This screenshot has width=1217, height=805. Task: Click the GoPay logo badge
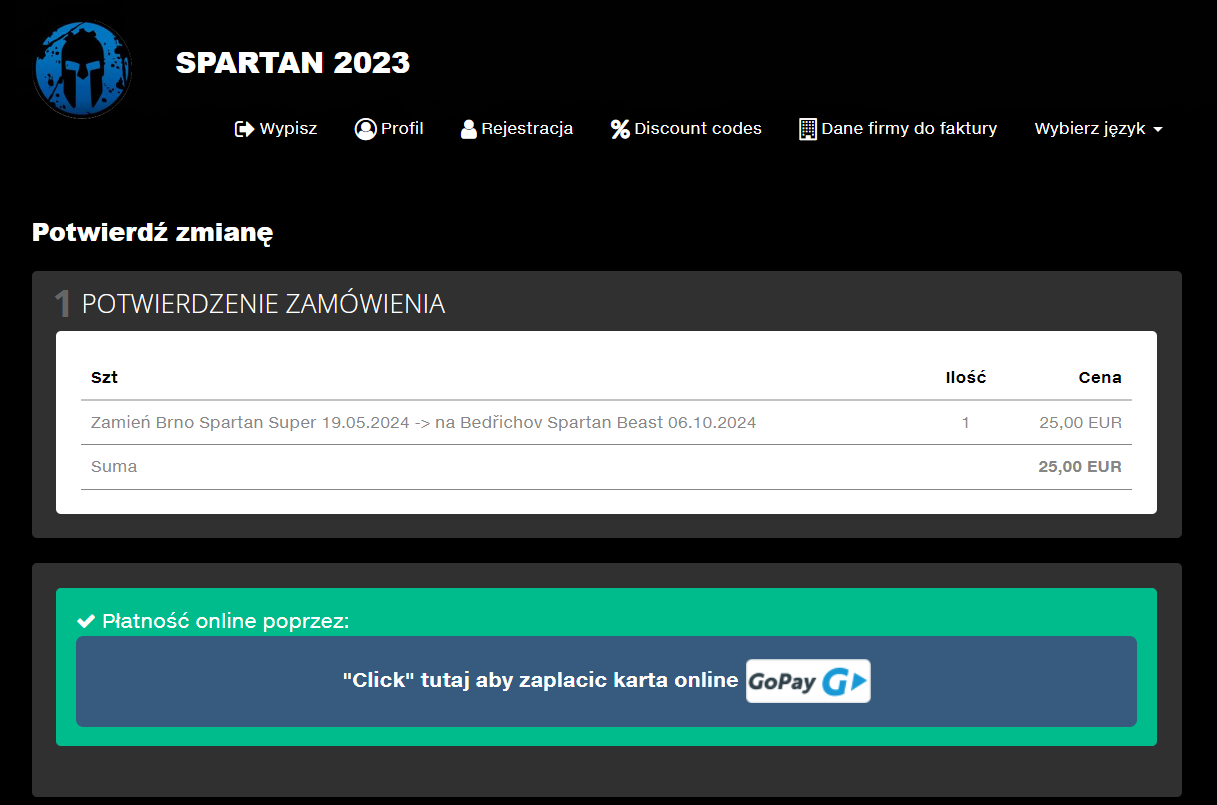coord(808,681)
